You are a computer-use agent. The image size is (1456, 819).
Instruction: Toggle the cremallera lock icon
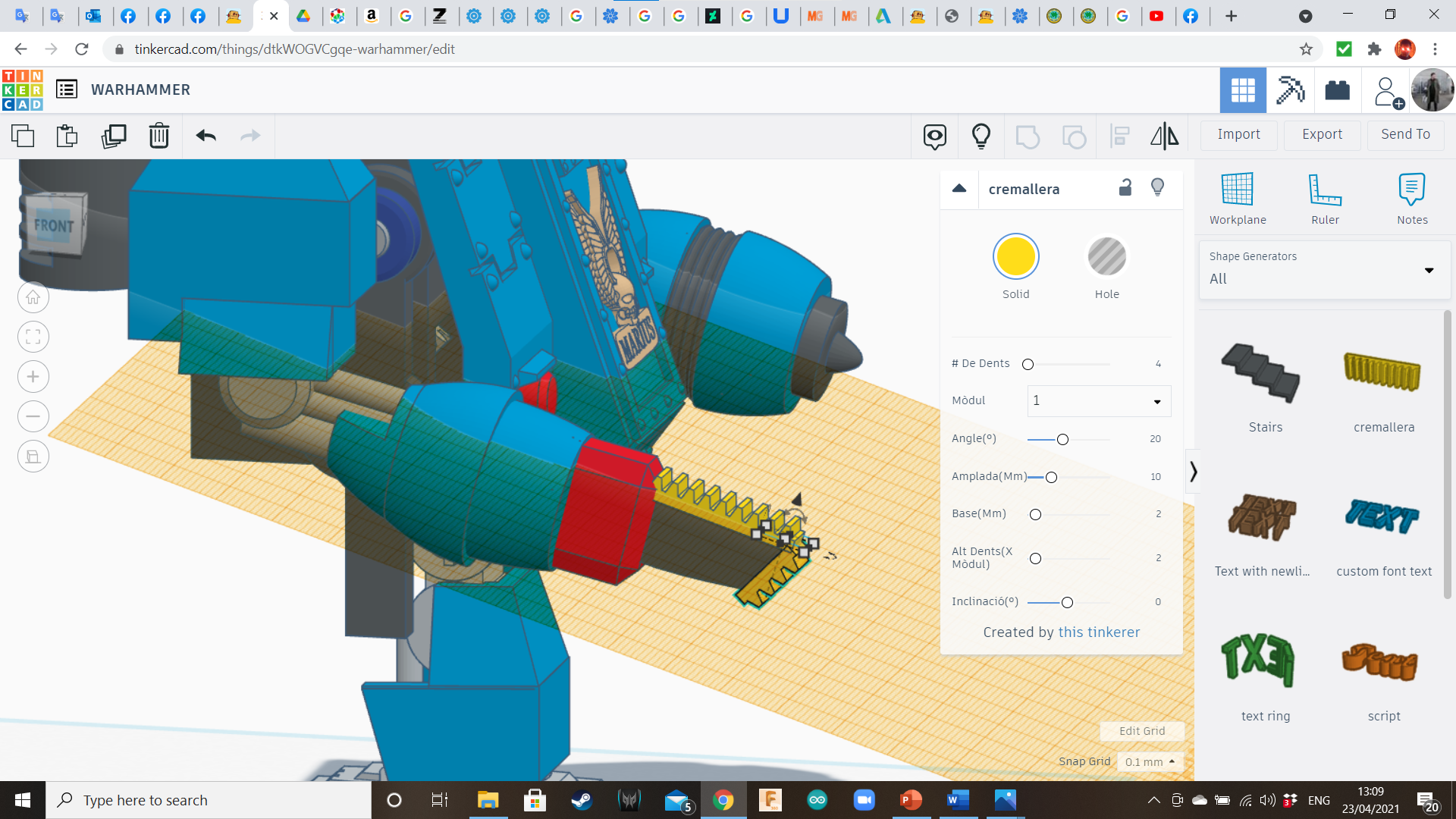pyautogui.click(x=1125, y=188)
